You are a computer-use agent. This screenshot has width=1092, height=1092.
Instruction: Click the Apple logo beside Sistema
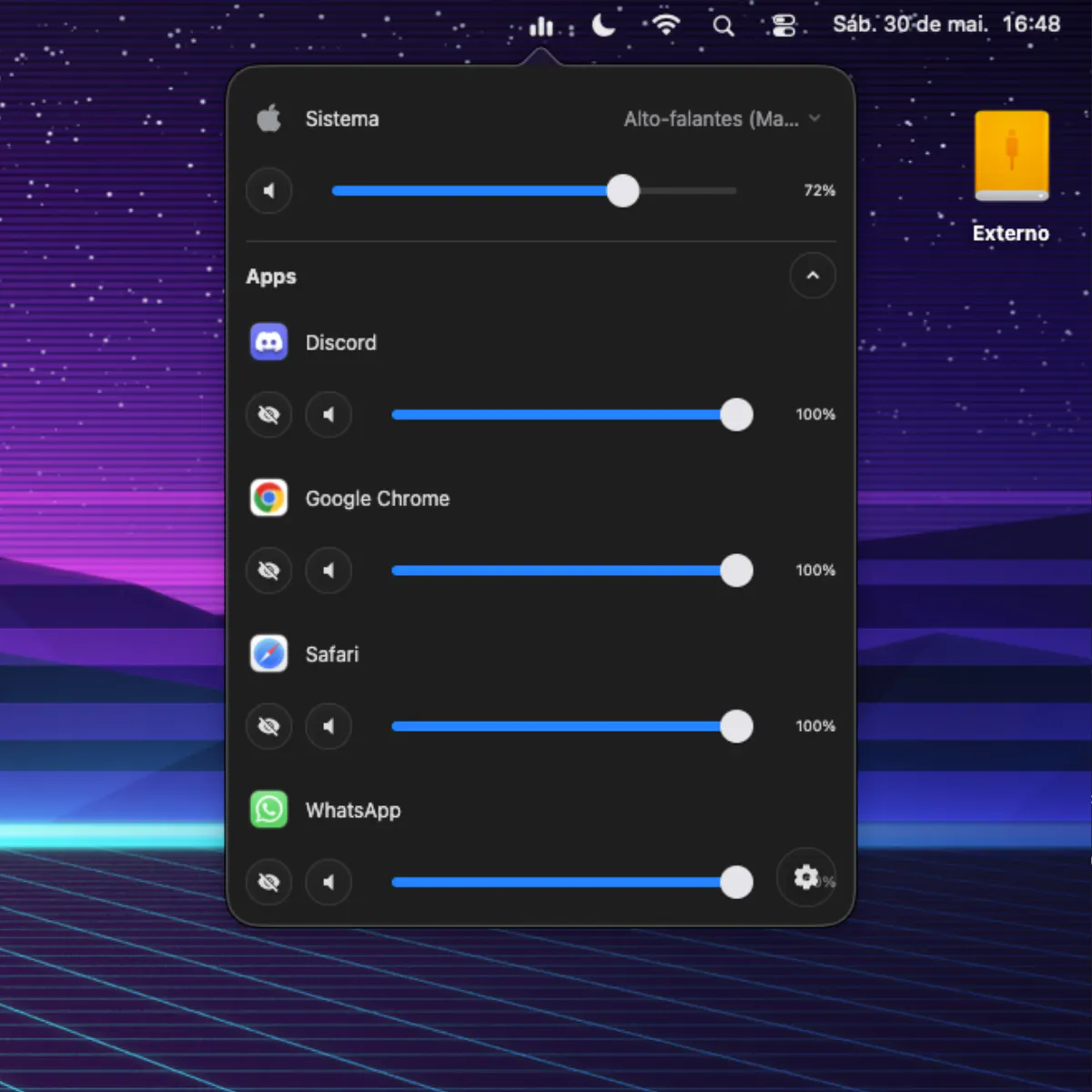pos(269,118)
